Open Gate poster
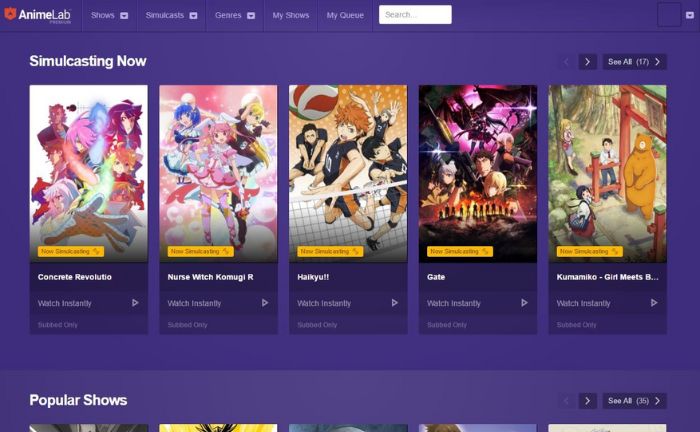This screenshot has height=432, width=700. [478, 174]
